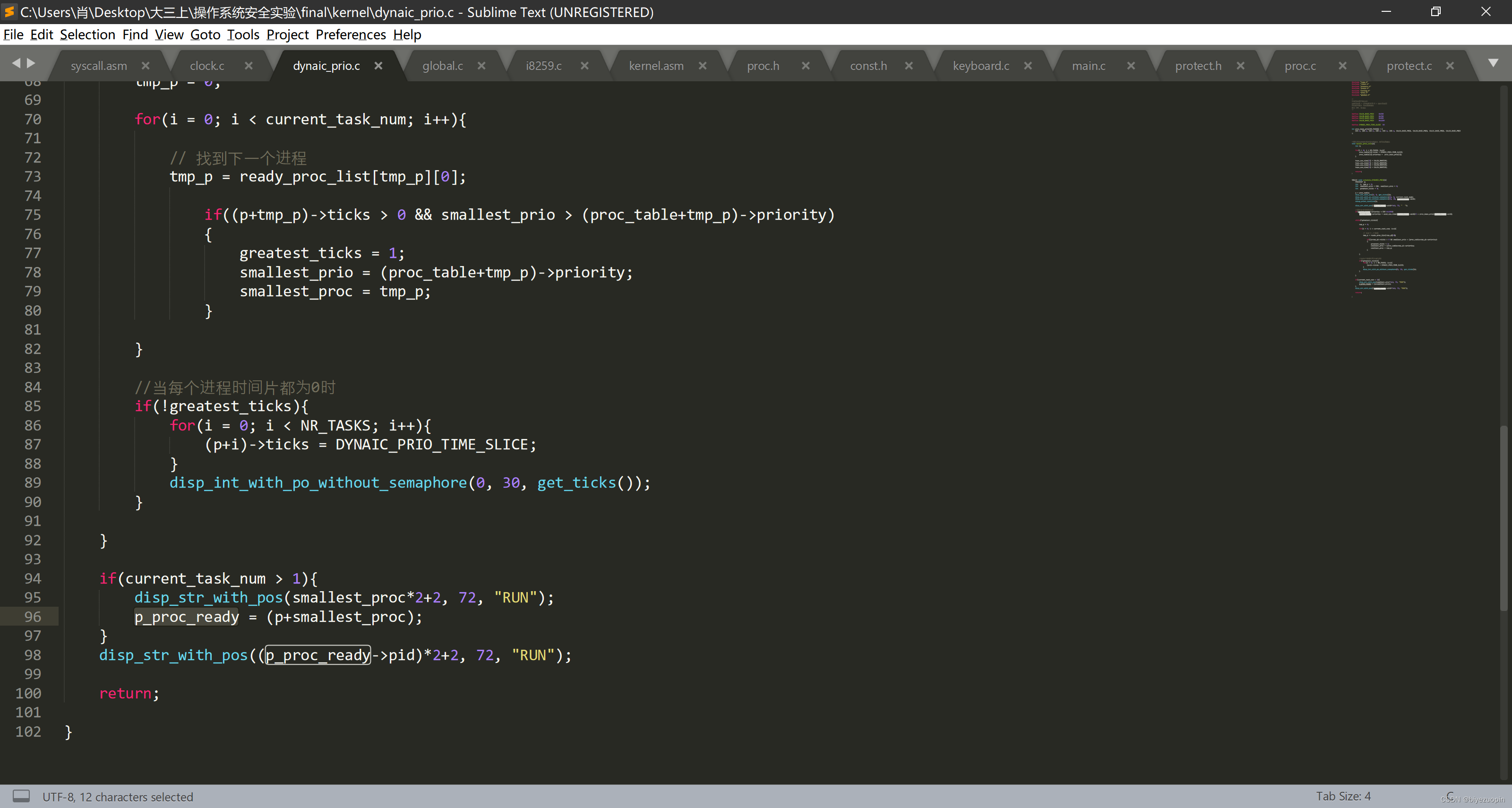
Task: Click 'ready_proc_list' on line 73
Action: [305, 177]
